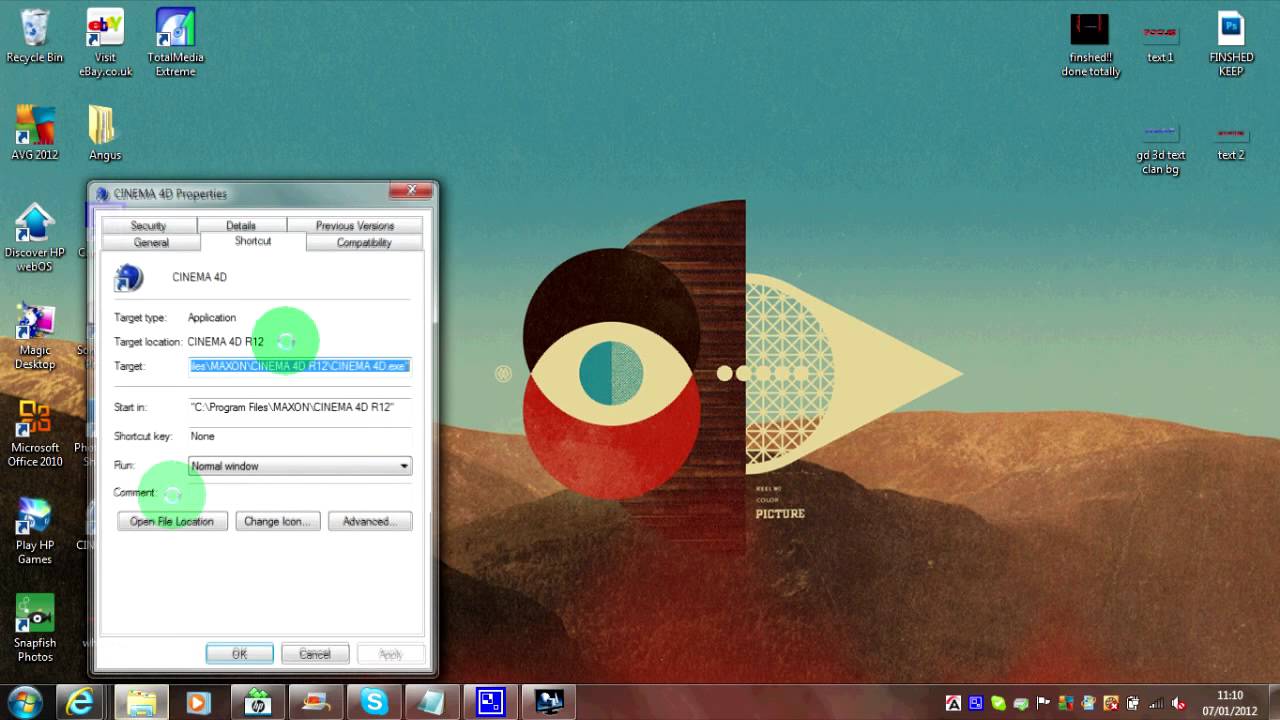Screen dimensions: 1280x720
Task: Select the Magic Desktop icon
Action: 34,337
